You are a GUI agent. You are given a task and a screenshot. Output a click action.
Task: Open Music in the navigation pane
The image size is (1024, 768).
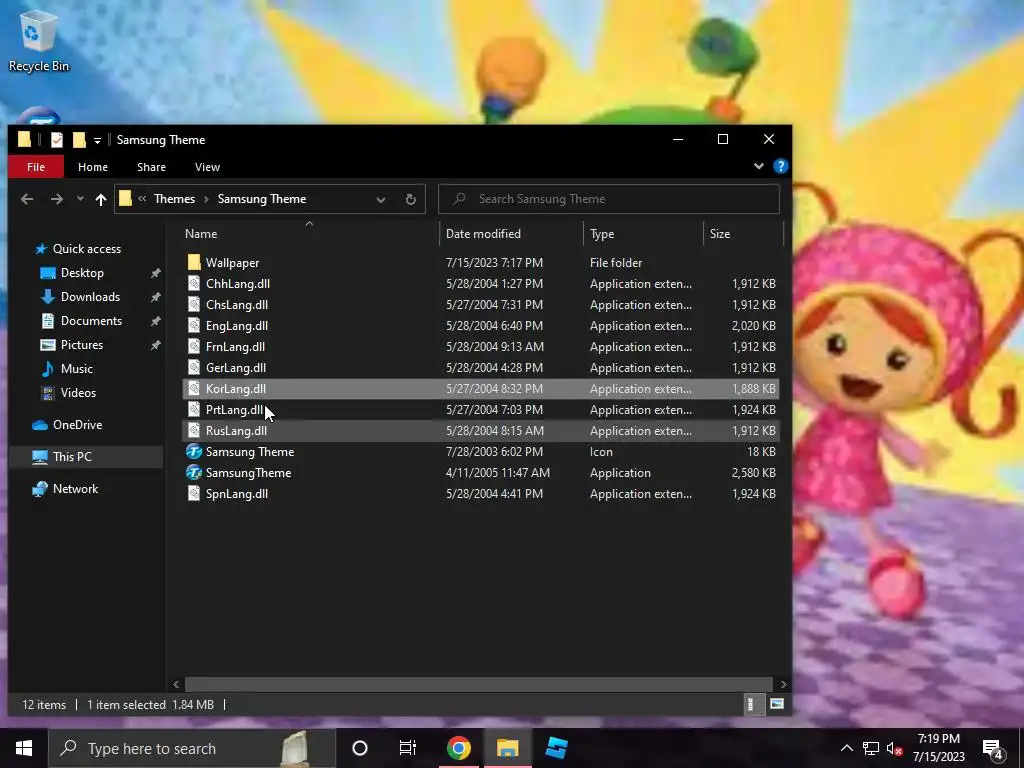pos(76,369)
